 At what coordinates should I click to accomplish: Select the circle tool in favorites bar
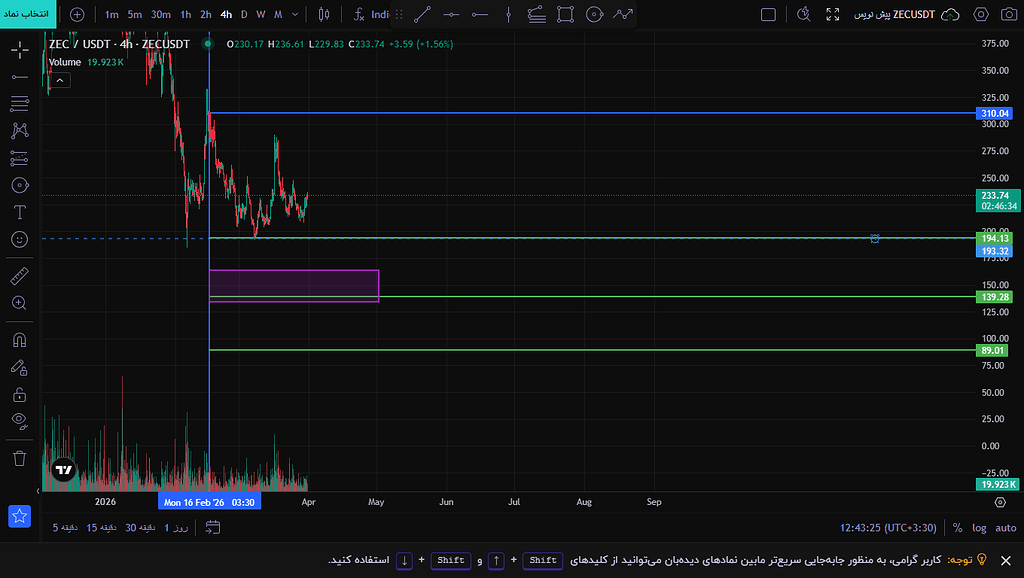tap(594, 14)
